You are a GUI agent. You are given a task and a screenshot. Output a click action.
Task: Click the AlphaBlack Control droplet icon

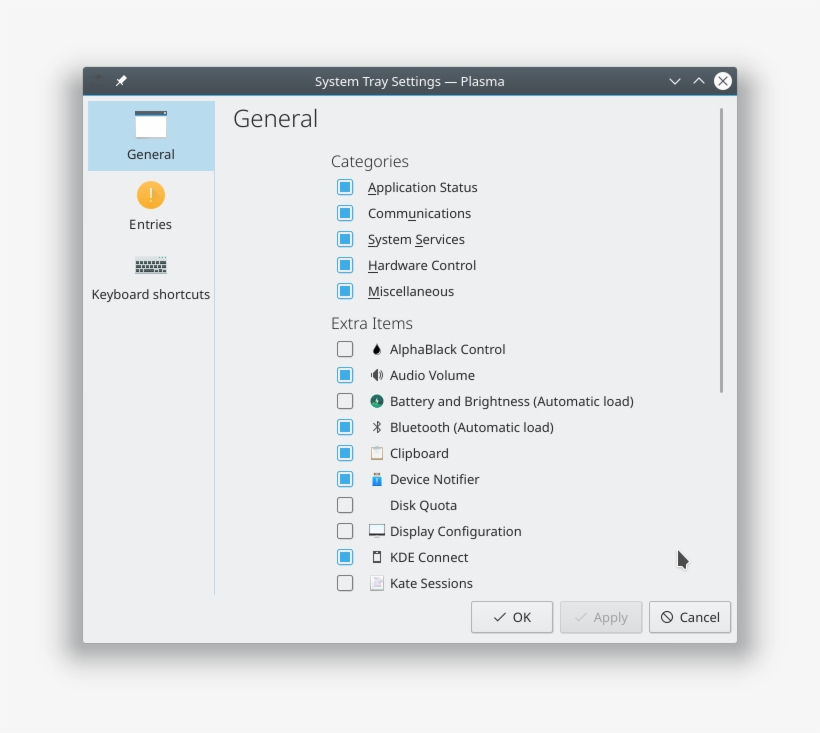point(377,349)
